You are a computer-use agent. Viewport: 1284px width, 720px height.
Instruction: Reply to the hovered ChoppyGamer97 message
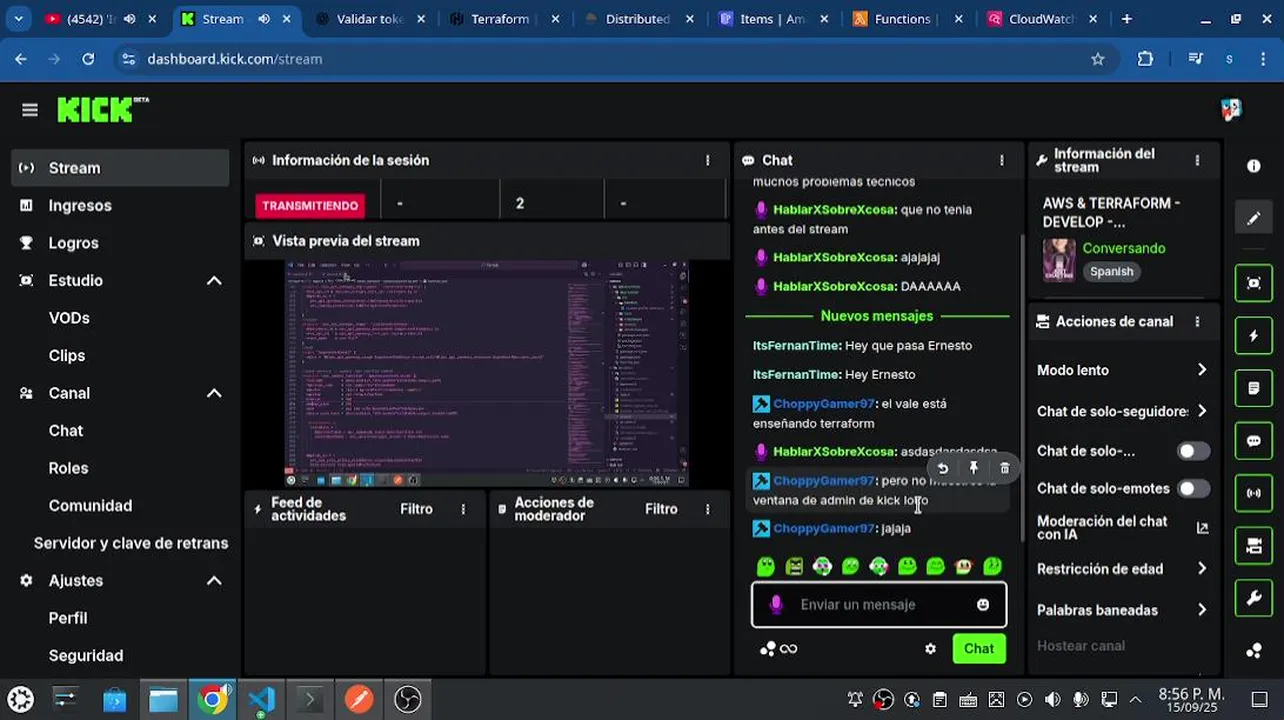coord(942,468)
